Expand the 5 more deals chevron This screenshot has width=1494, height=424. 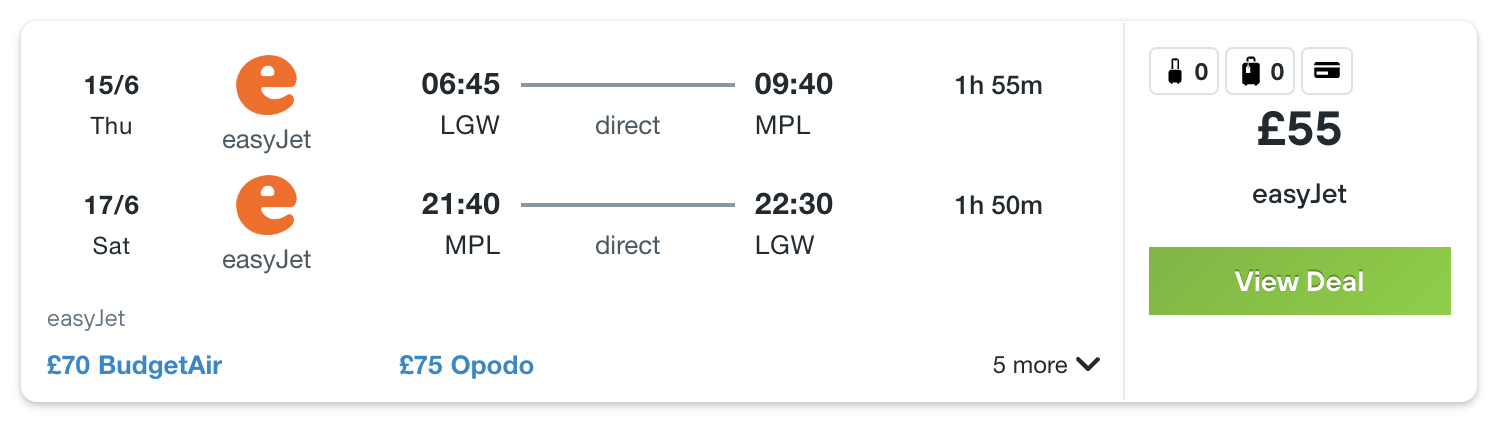[1088, 365]
